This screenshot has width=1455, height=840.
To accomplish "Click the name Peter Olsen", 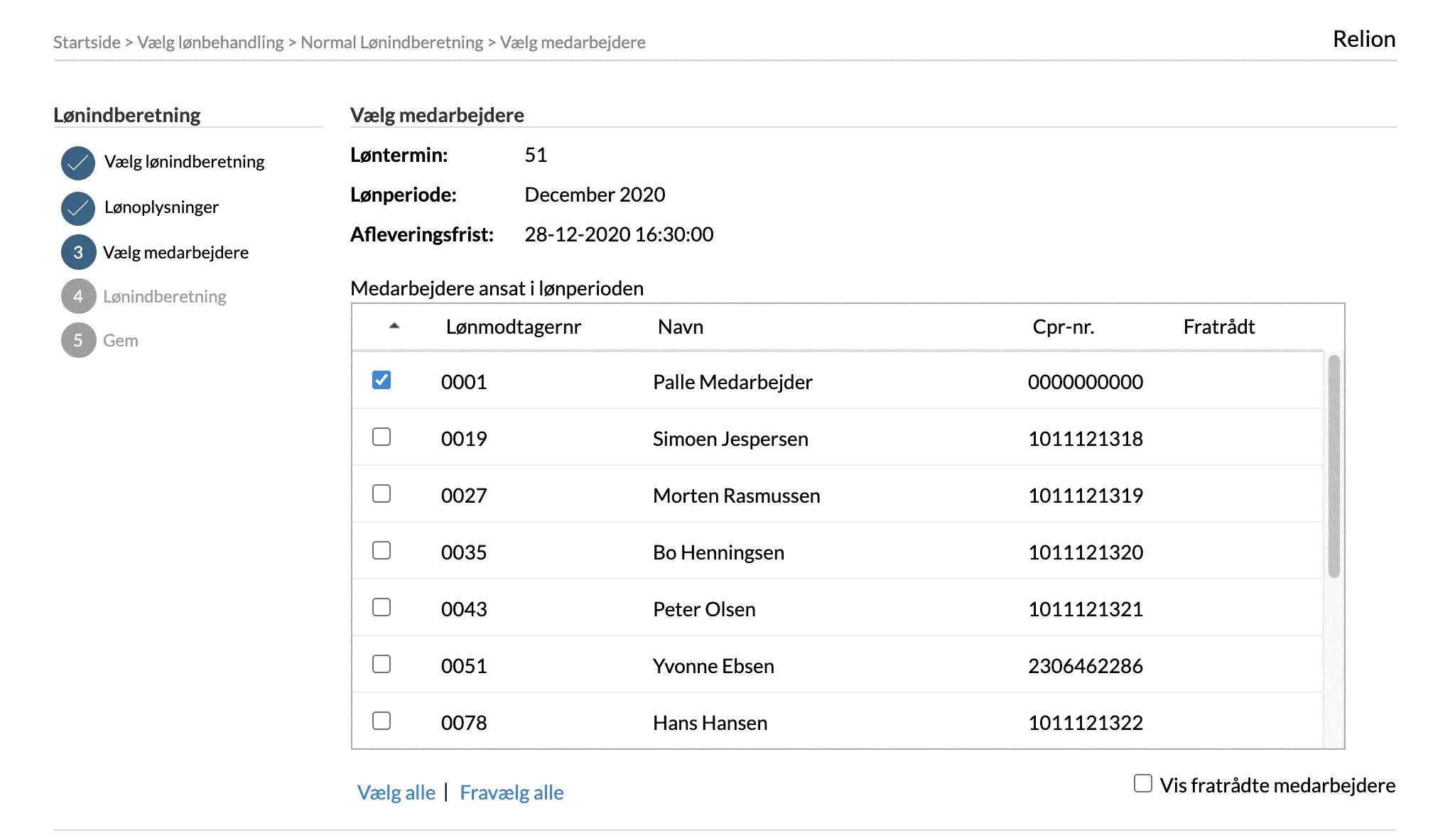I will (704, 609).
